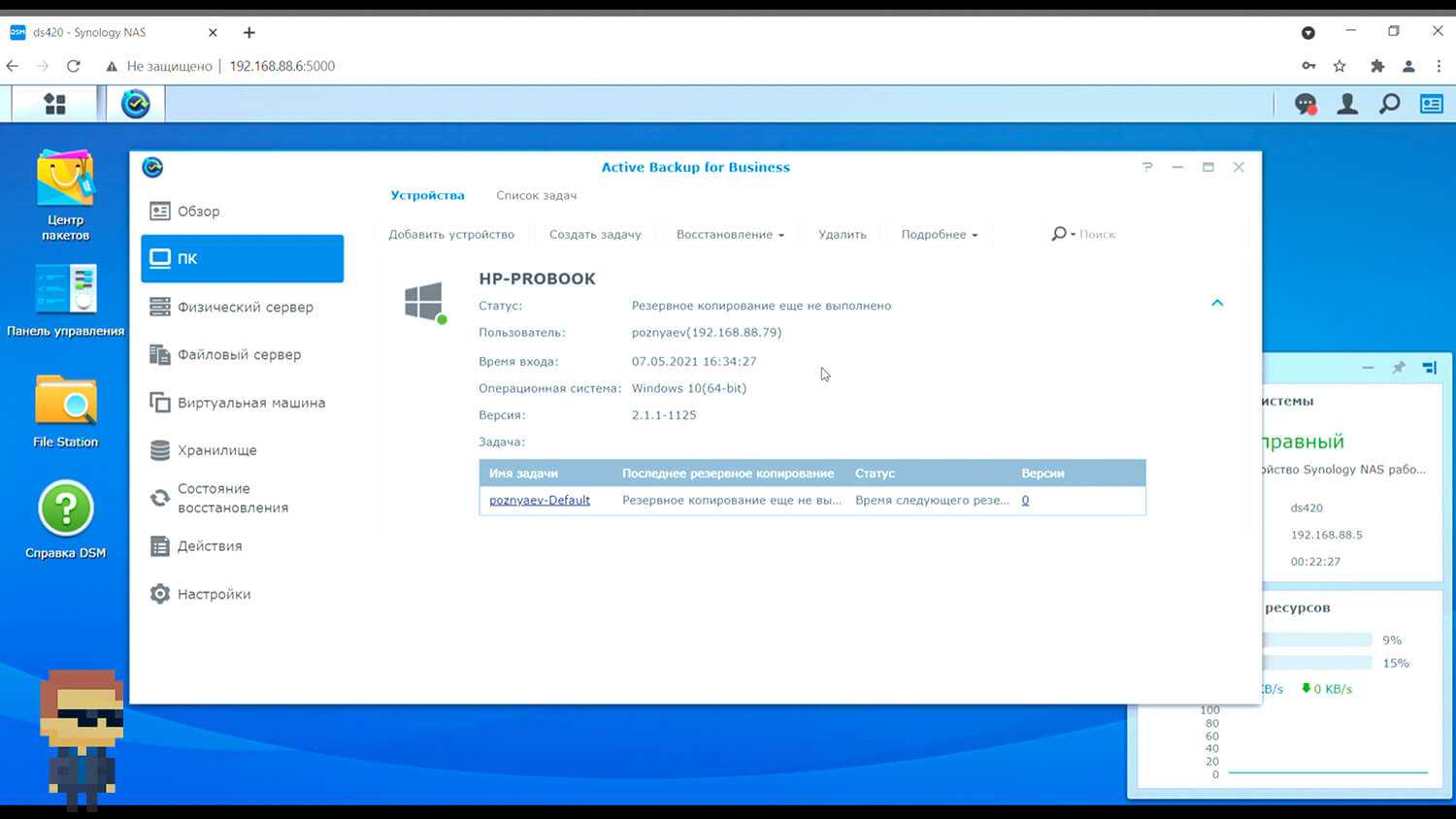This screenshot has width=1456, height=819.
Task: Open the DSM user options icon
Action: [1347, 104]
